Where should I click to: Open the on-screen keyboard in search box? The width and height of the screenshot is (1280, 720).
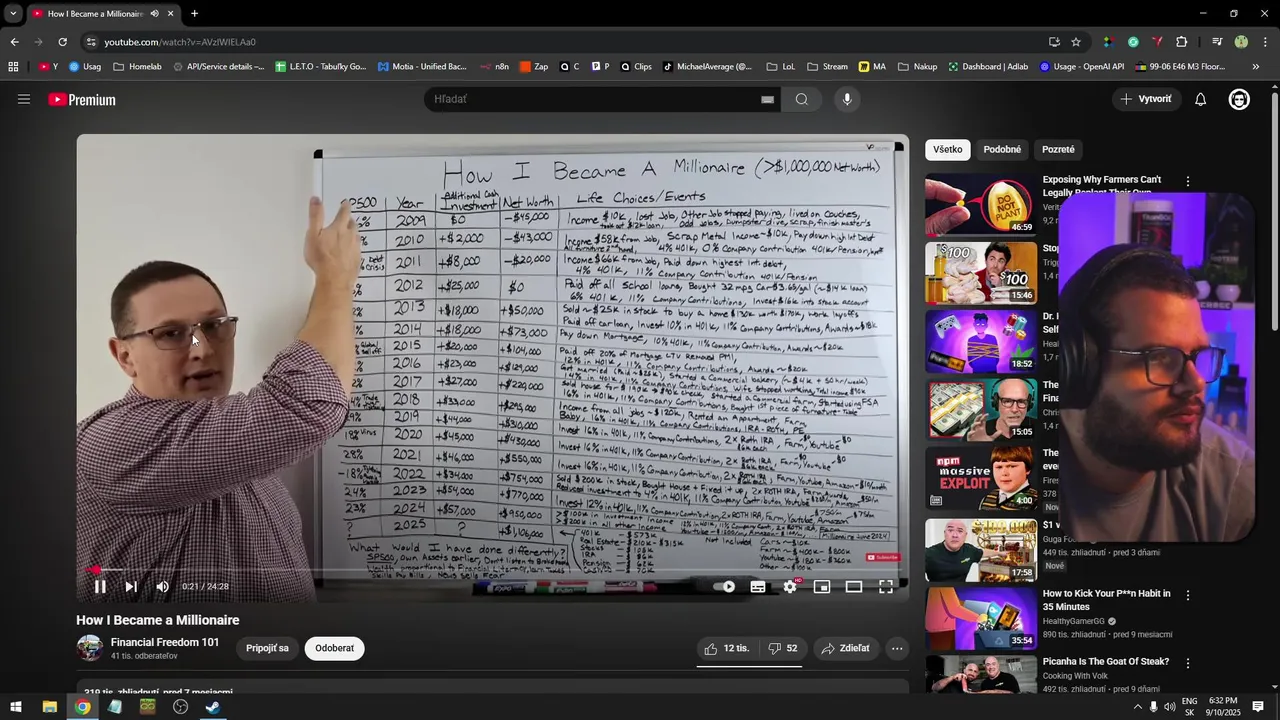[x=767, y=99]
